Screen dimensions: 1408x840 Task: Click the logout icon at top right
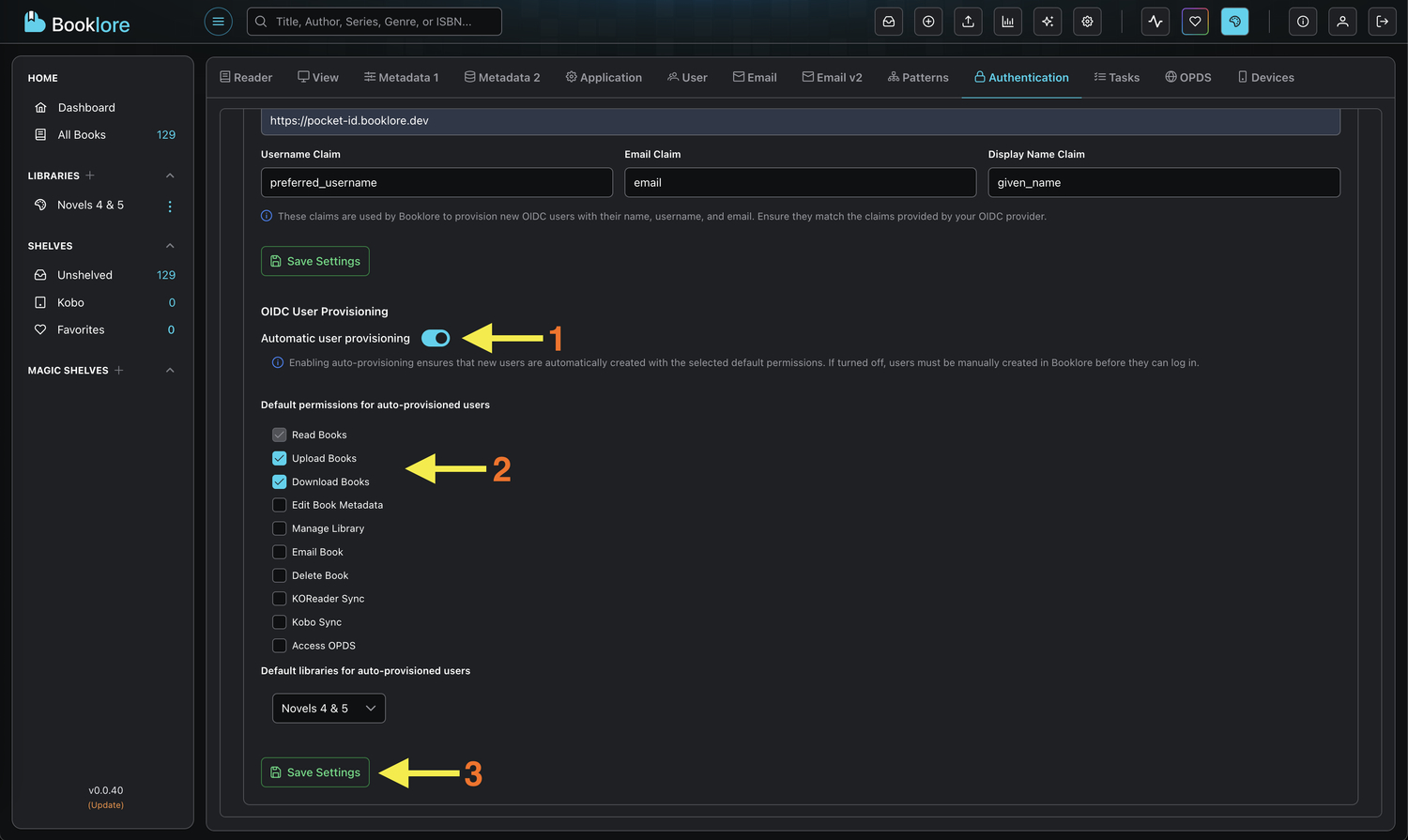pos(1383,21)
